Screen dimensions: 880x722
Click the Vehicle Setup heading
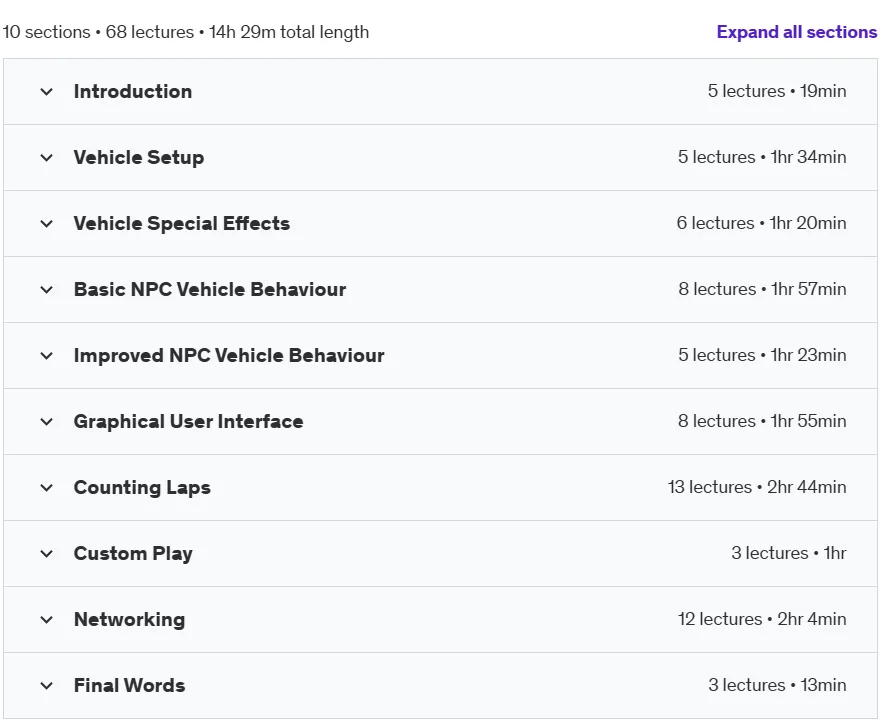click(x=139, y=158)
